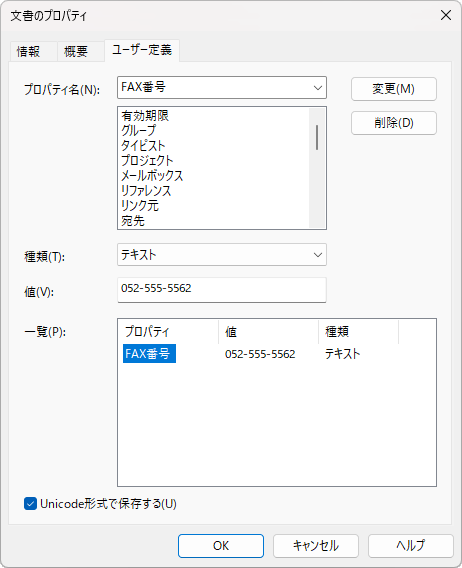Toggle Unicode形式で保存する checkbox
Image resolution: width=462 pixels, height=568 pixels.
coord(30,504)
